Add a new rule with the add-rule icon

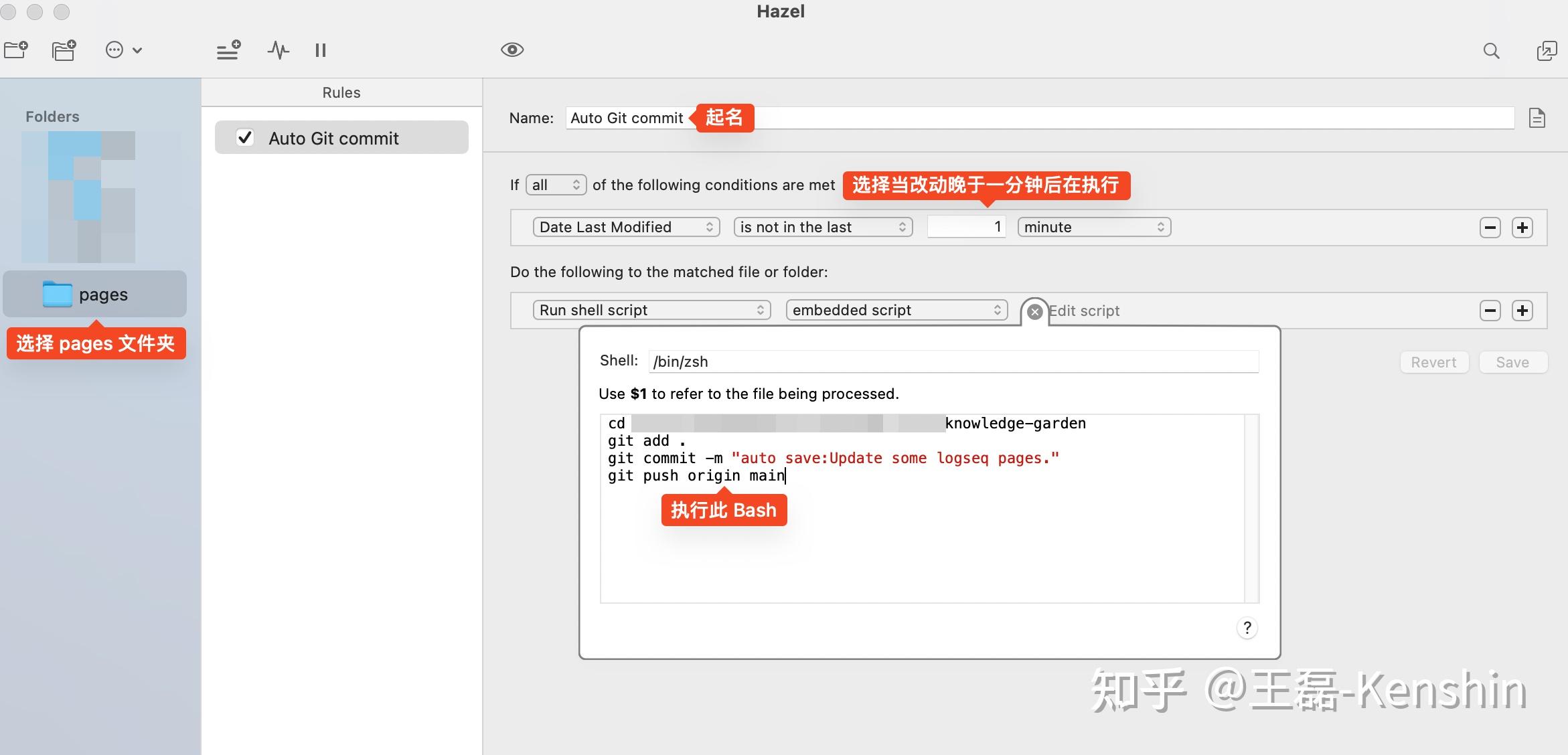[x=228, y=50]
